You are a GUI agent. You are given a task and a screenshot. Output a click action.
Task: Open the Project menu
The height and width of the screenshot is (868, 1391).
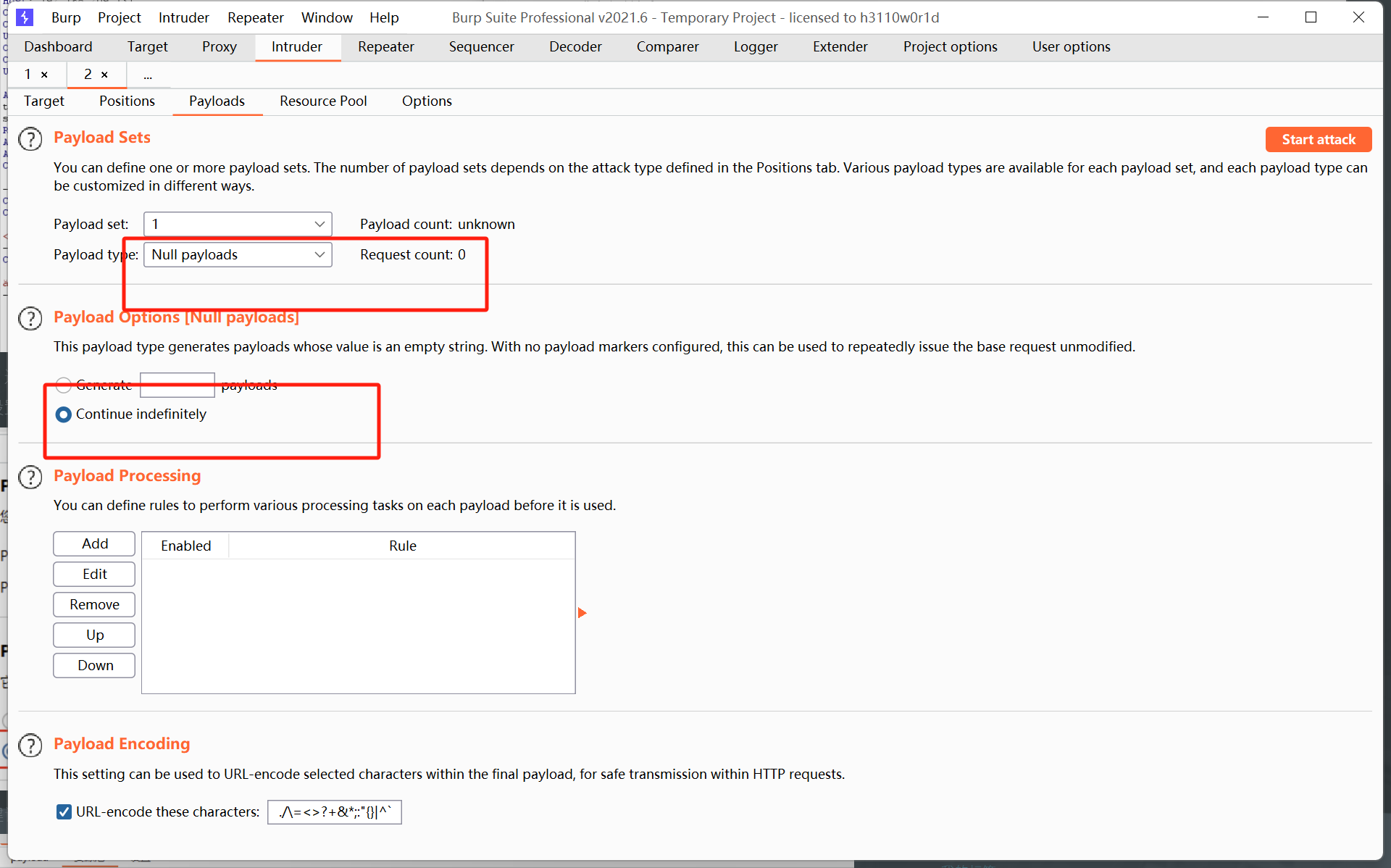pyautogui.click(x=120, y=17)
